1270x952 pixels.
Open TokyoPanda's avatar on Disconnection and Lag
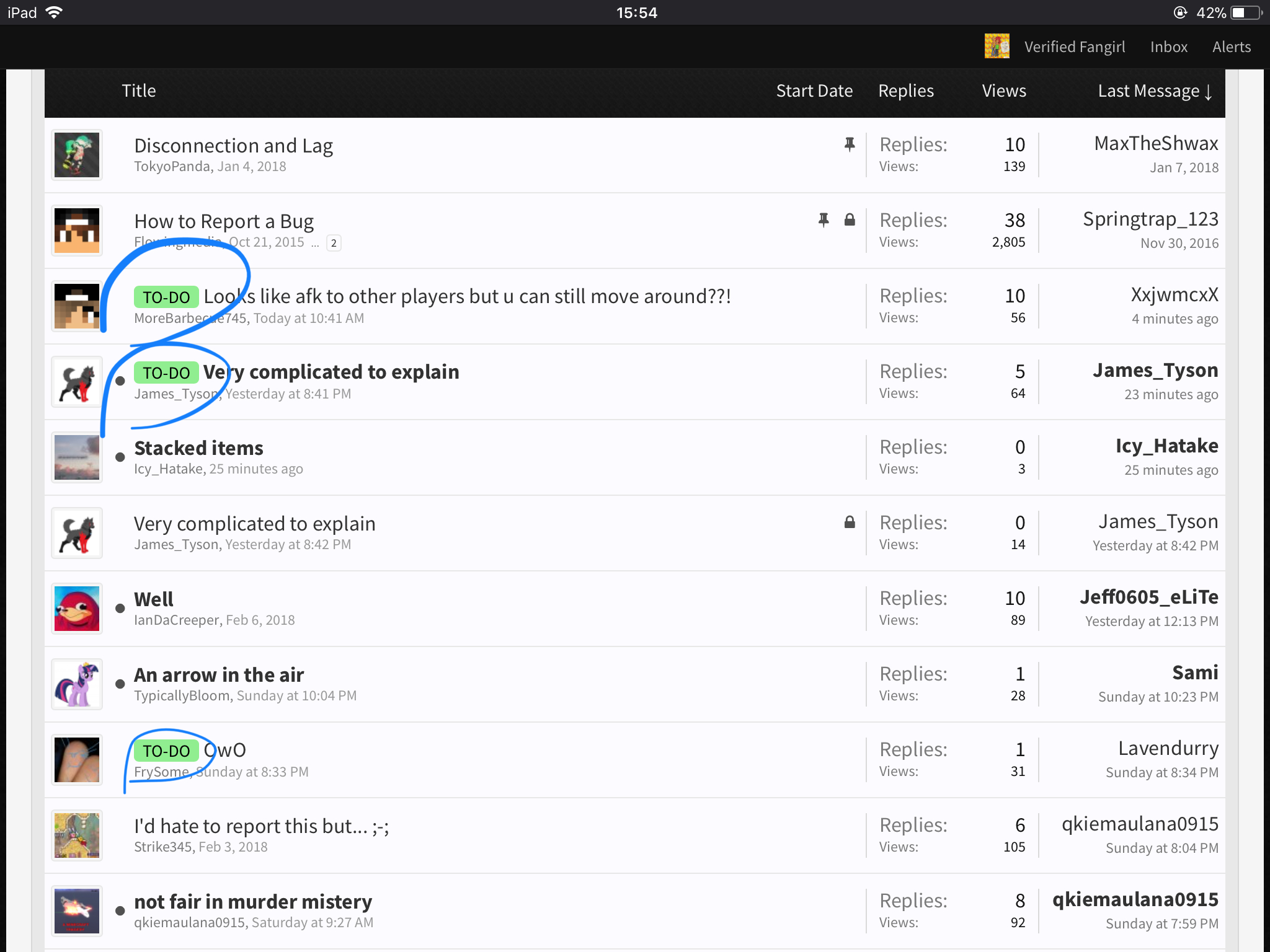(77, 155)
